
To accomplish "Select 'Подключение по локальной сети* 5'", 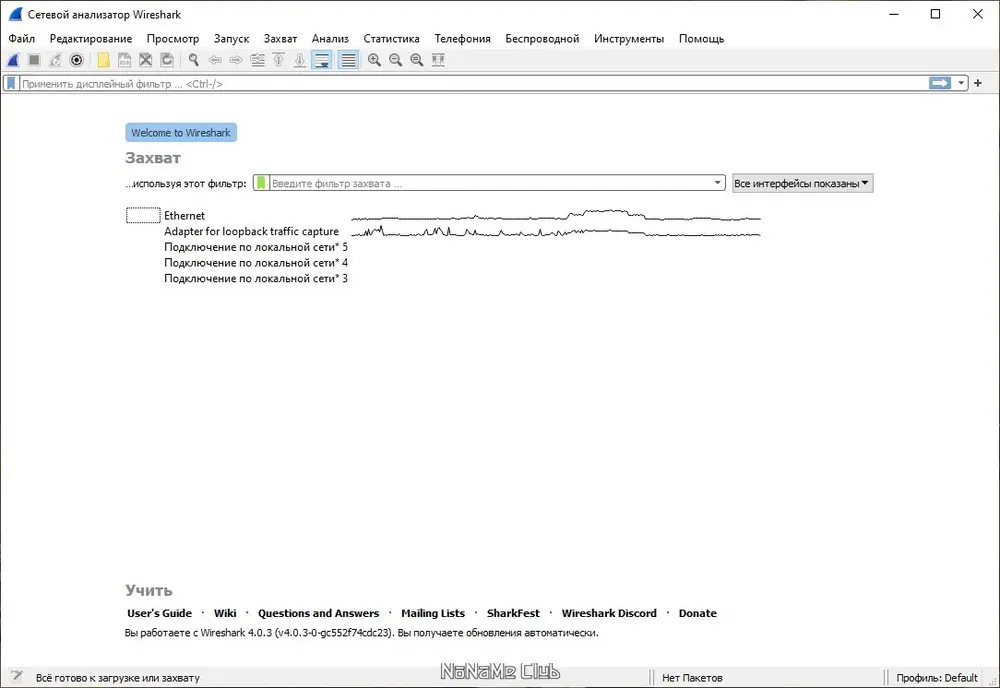I will pyautogui.click(x=256, y=247).
